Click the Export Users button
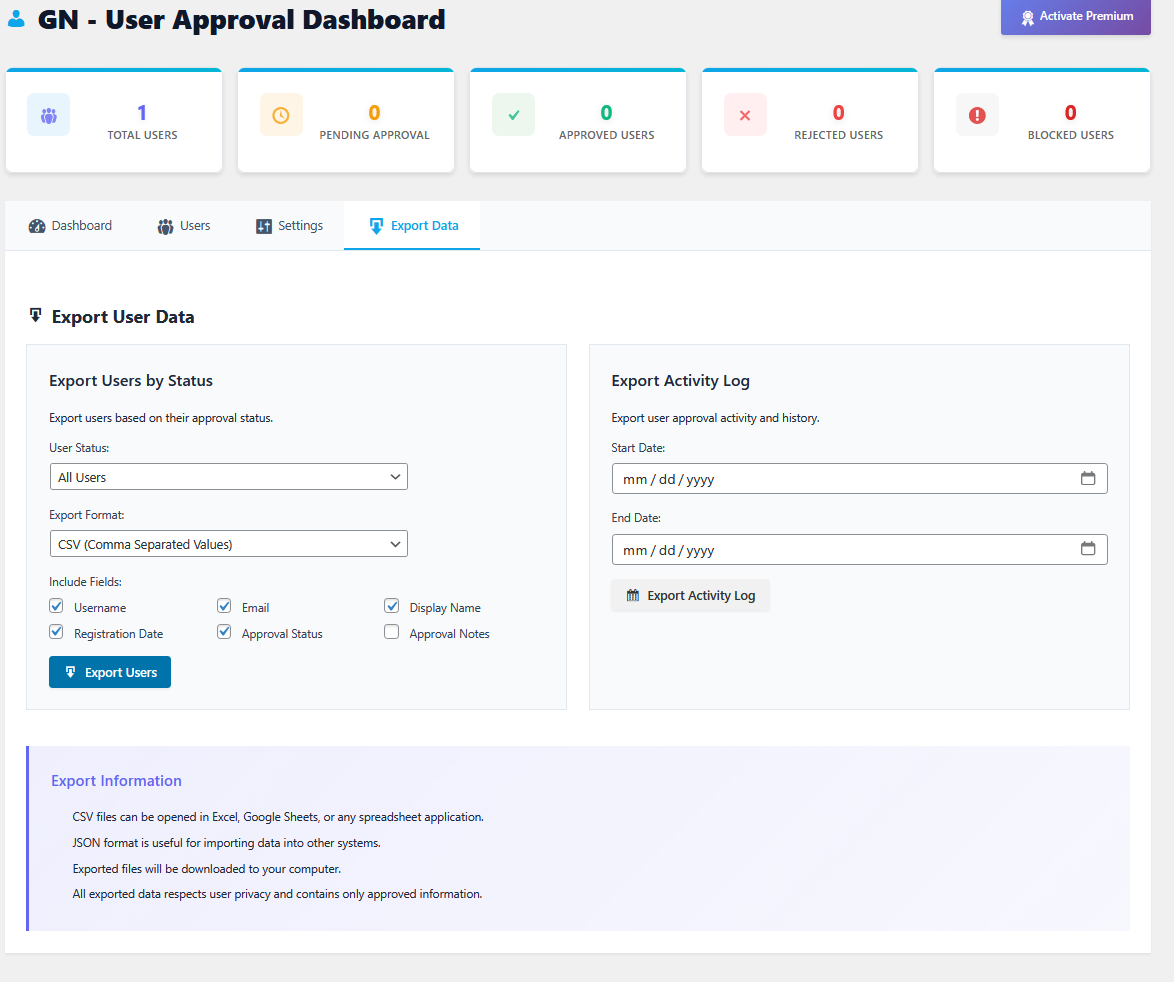1174x982 pixels. 109,671
